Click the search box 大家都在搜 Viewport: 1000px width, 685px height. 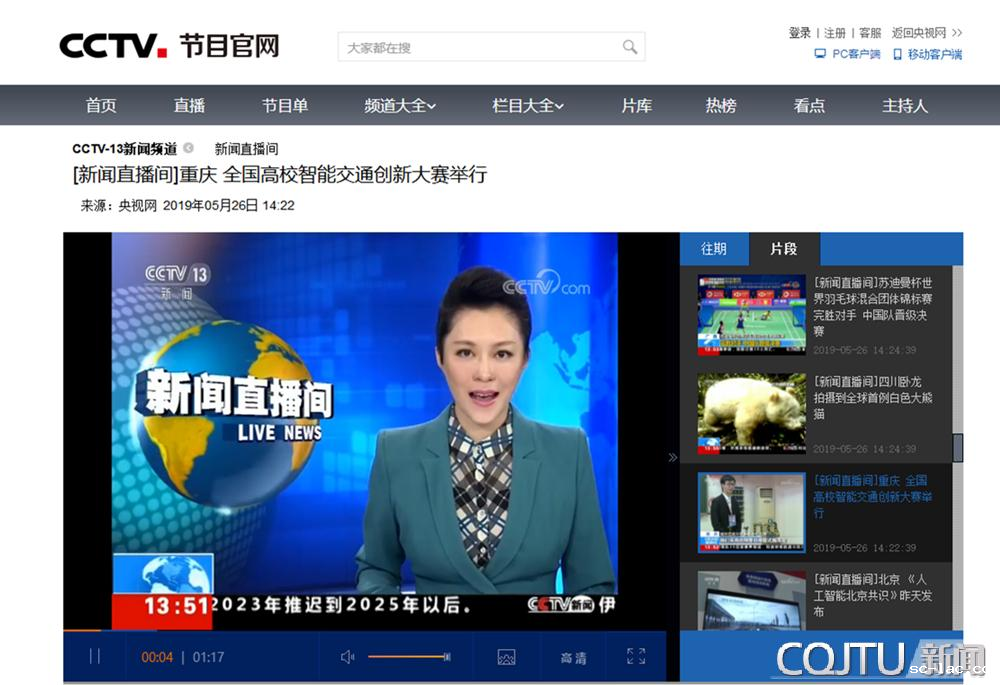(x=478, y=47)
